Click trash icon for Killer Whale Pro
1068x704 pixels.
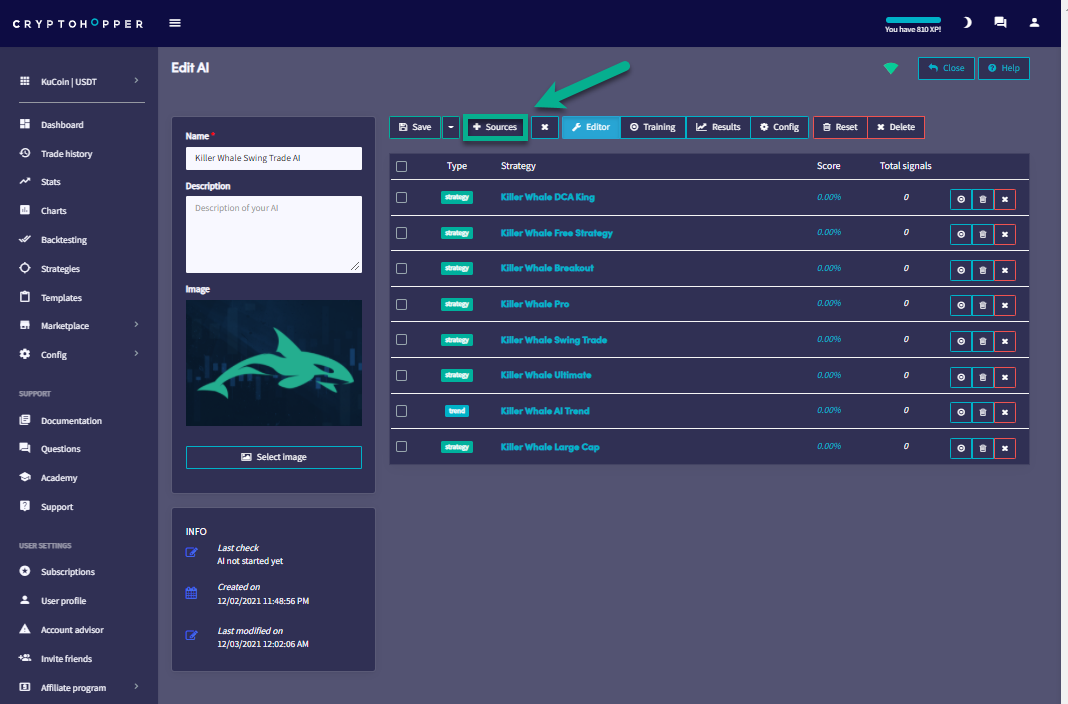(983, 306)
